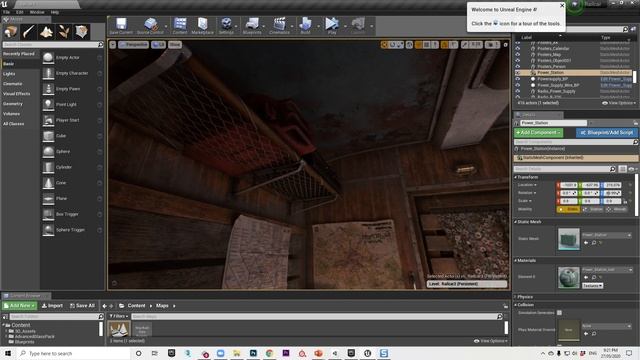The image size is (640, 360).
Task: Open the Location type dropdown
Action: click(527, 185)
